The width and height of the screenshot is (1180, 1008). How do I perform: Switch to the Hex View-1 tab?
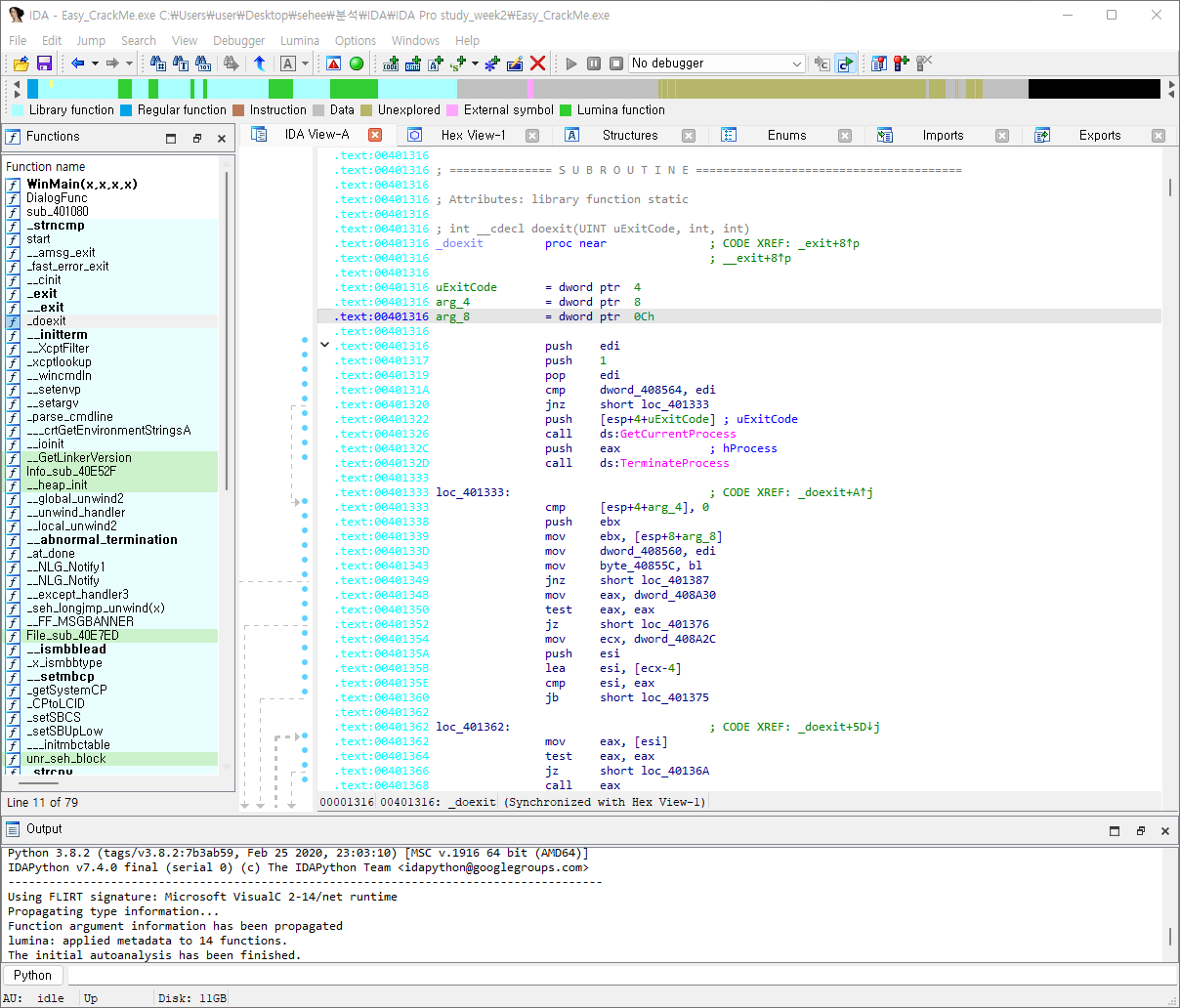click(473, 136)
